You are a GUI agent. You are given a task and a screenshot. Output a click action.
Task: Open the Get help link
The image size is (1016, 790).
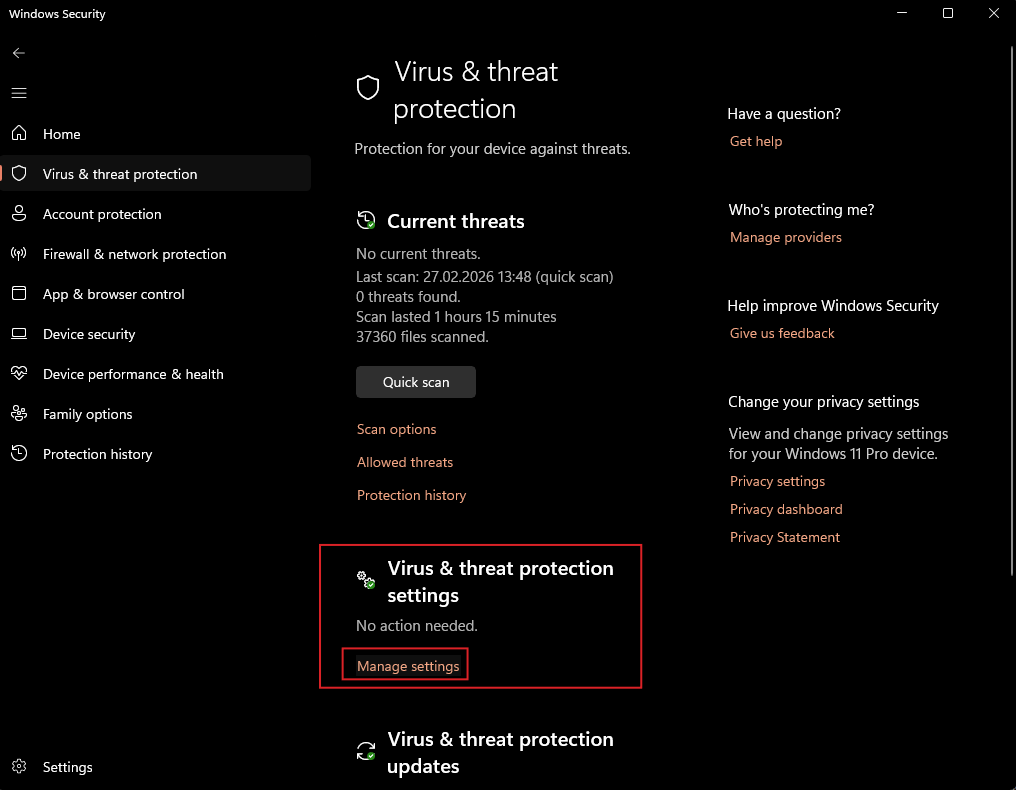(x=756, y=141)
